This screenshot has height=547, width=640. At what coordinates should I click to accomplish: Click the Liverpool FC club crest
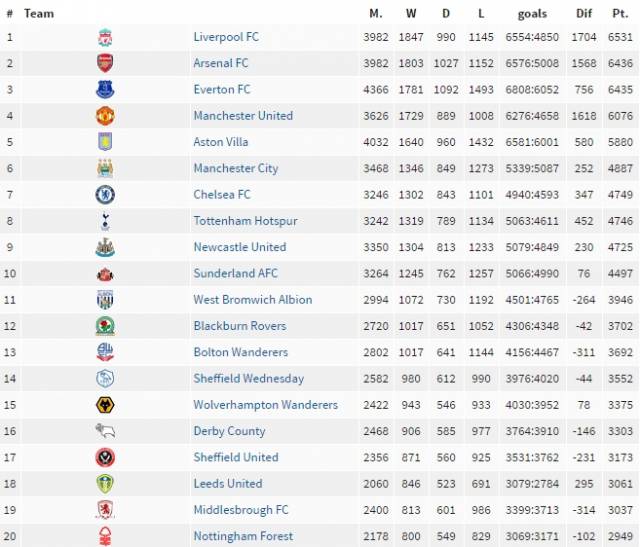[105, 37]
